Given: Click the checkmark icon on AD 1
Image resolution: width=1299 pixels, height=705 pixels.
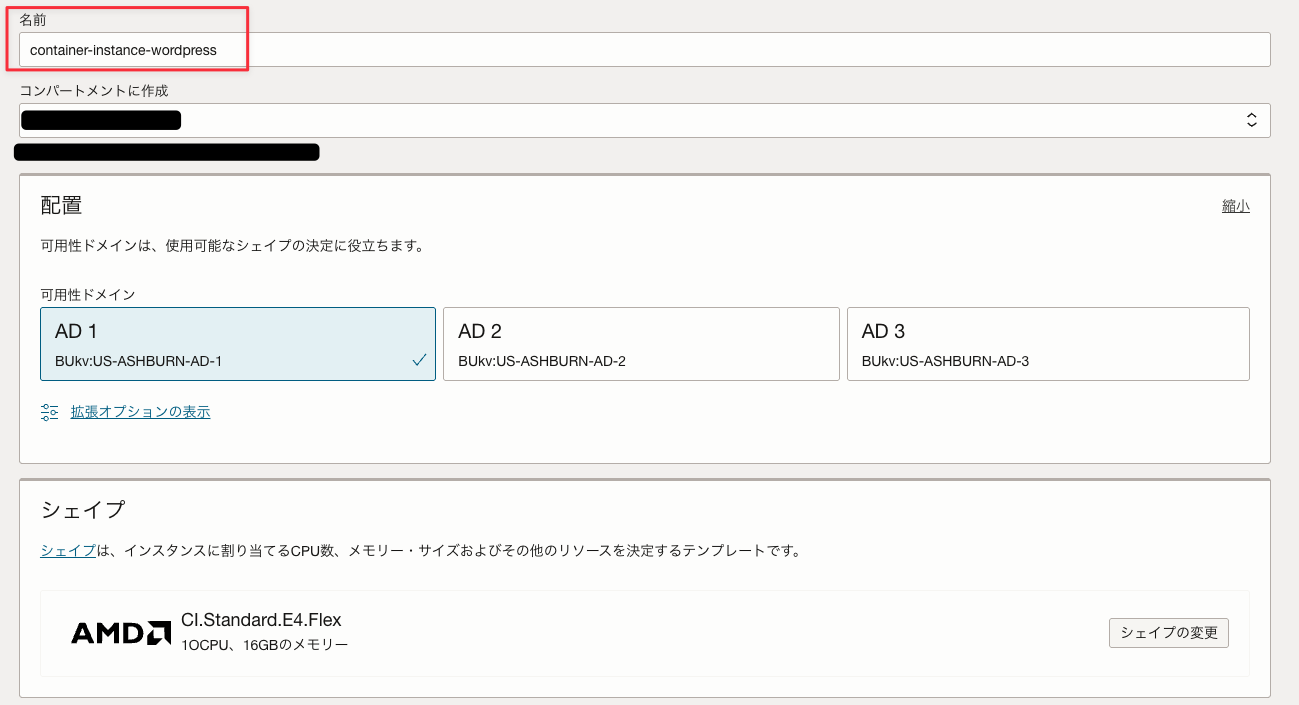Looking at the screenshot, I should coord(419,360).
